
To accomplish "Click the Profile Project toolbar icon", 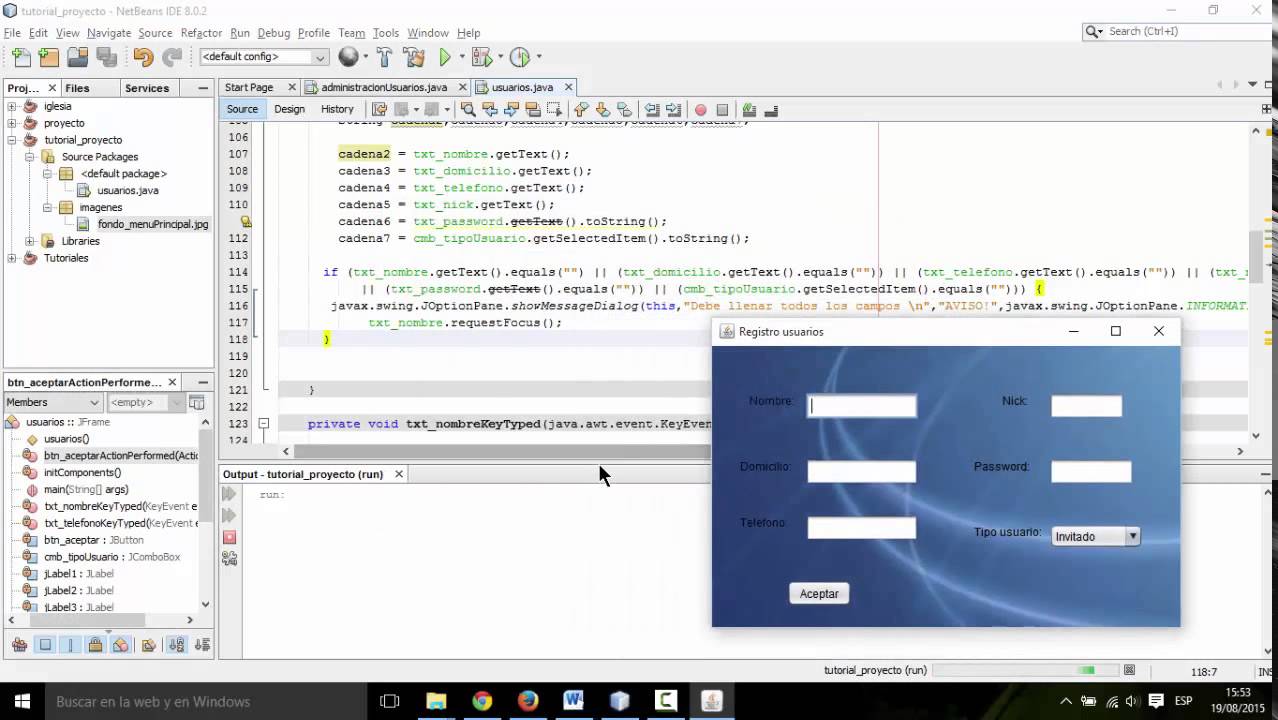I will (519, 57).
